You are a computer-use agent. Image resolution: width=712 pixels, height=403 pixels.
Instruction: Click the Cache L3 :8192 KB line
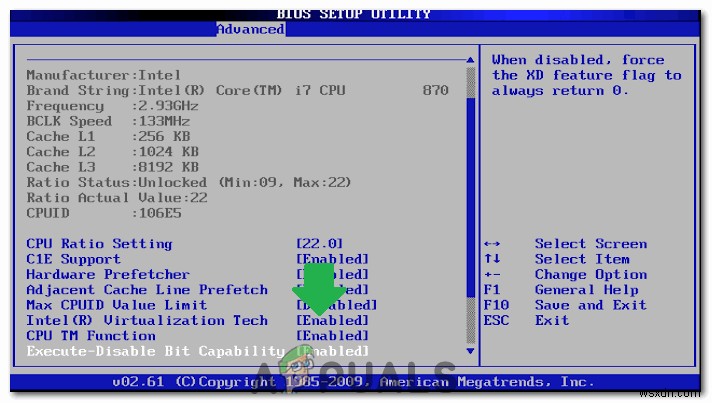pyautogui.click(x=113, y=167)
